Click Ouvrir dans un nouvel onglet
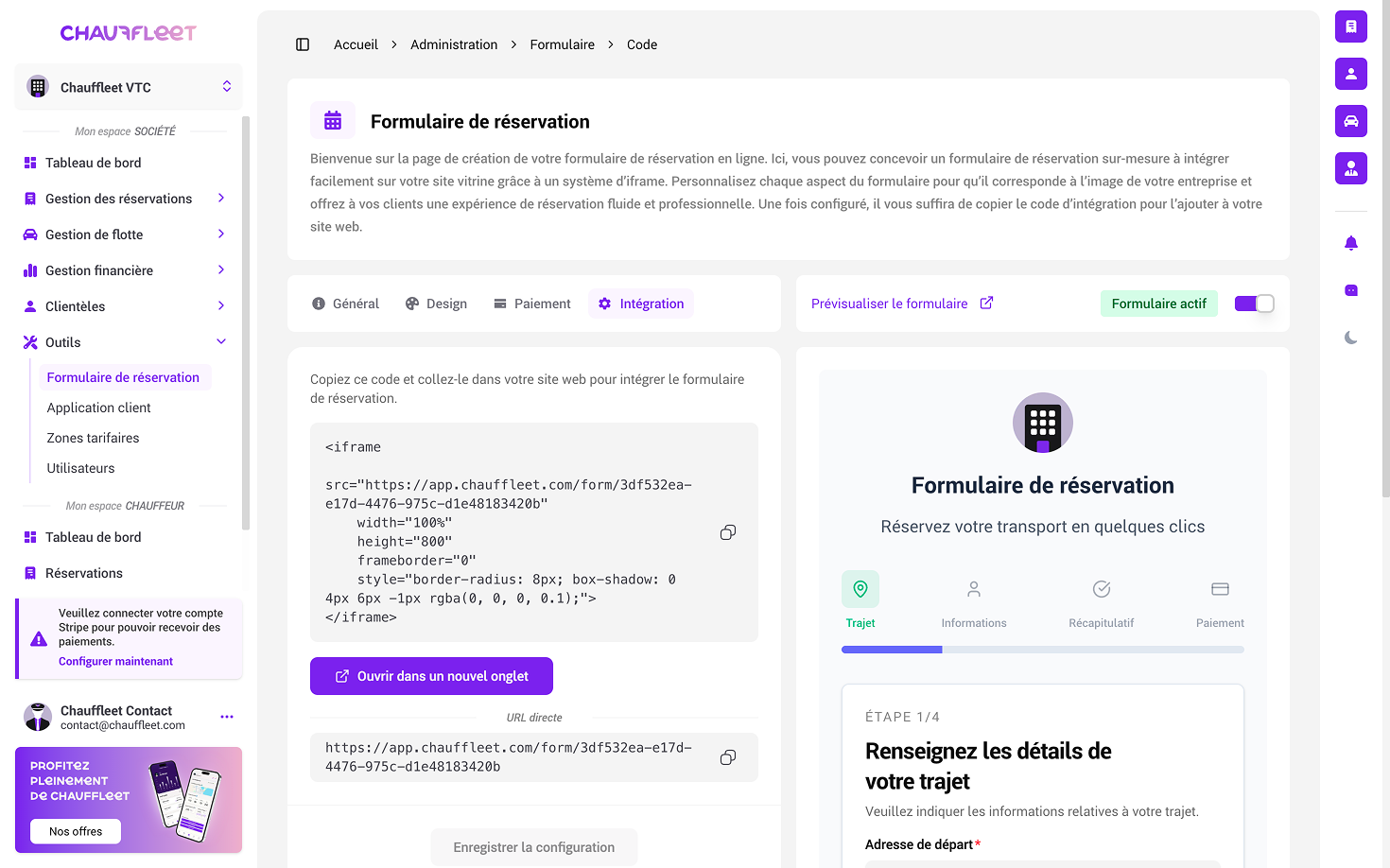1390x868 pixels. pos(431,675)
